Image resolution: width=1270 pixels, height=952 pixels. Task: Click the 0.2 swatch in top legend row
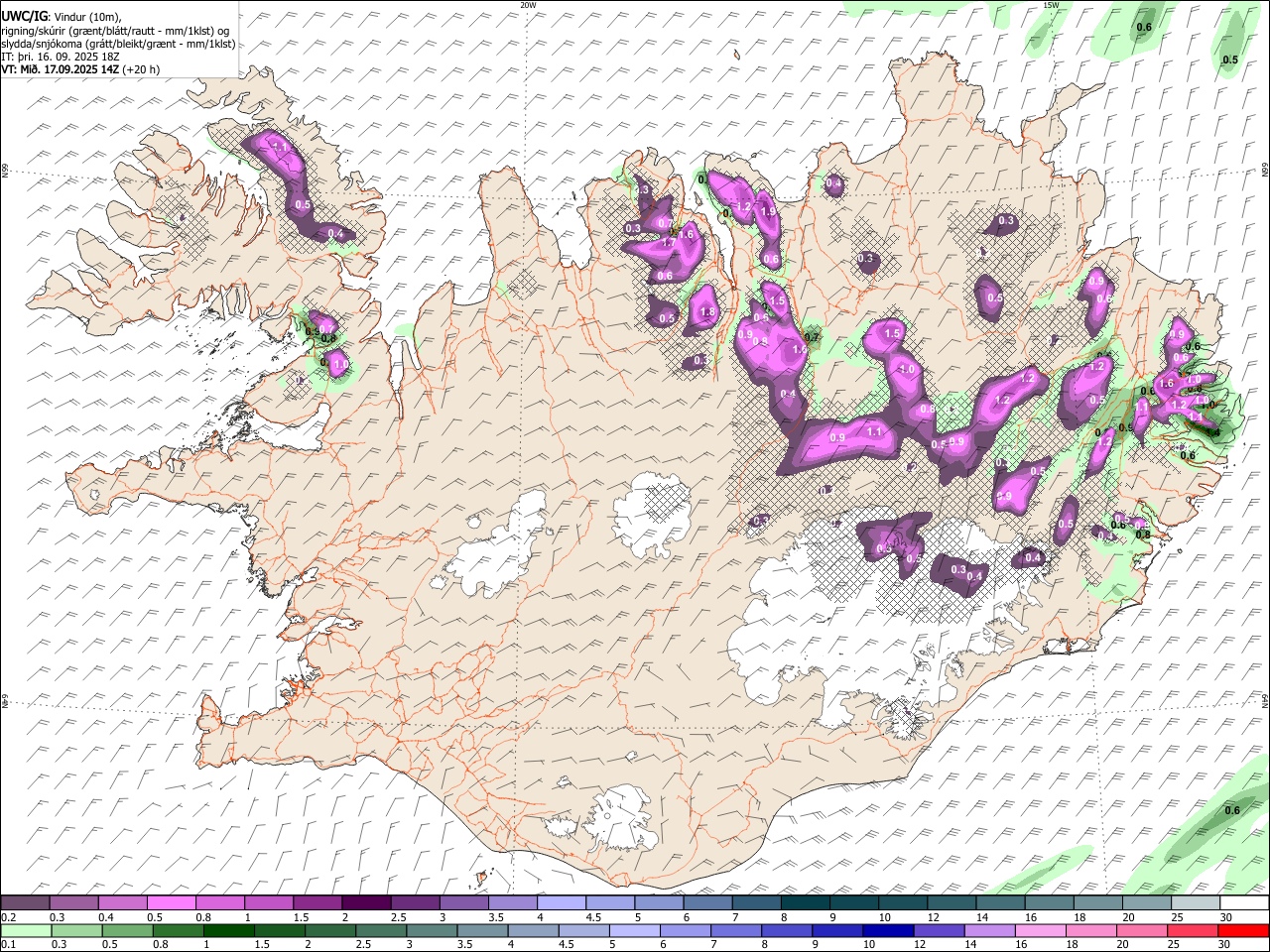[26, 903]
